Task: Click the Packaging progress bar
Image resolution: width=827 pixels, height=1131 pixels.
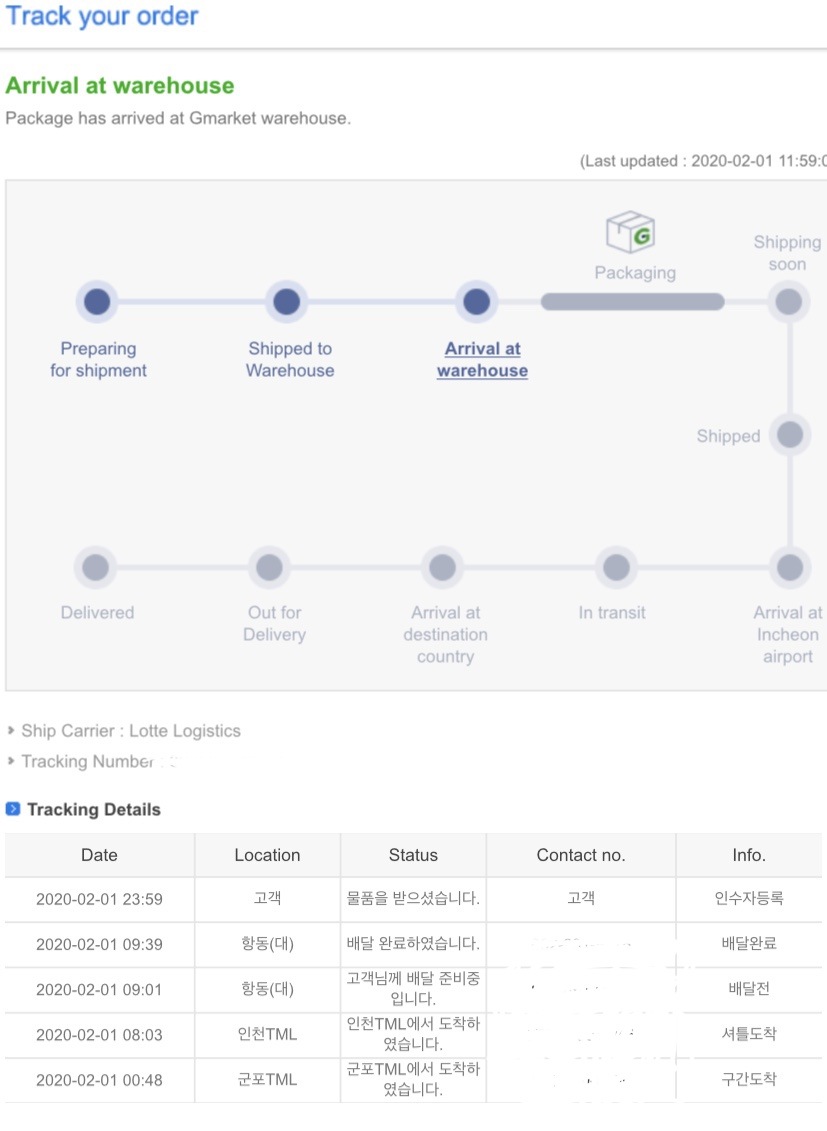Action: pos(632,302)
